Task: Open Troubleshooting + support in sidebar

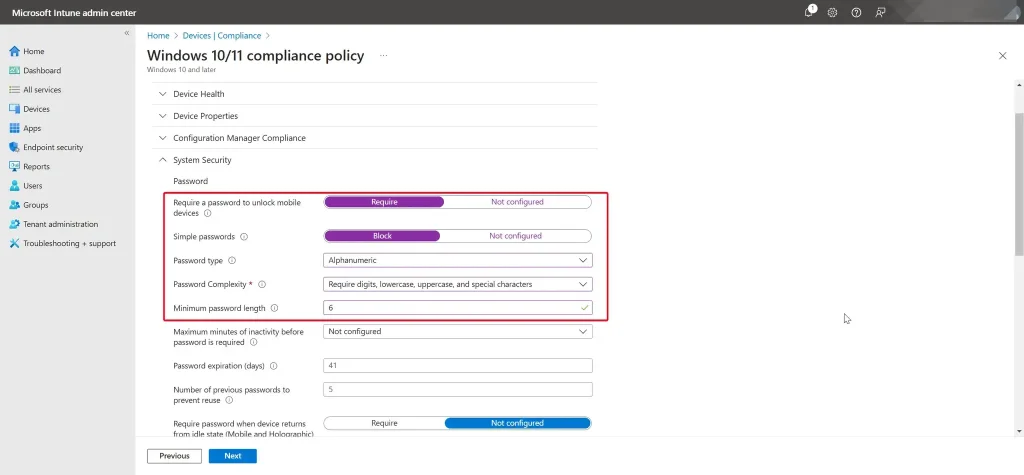Action: pyautogui.click(x=69, y=243)
